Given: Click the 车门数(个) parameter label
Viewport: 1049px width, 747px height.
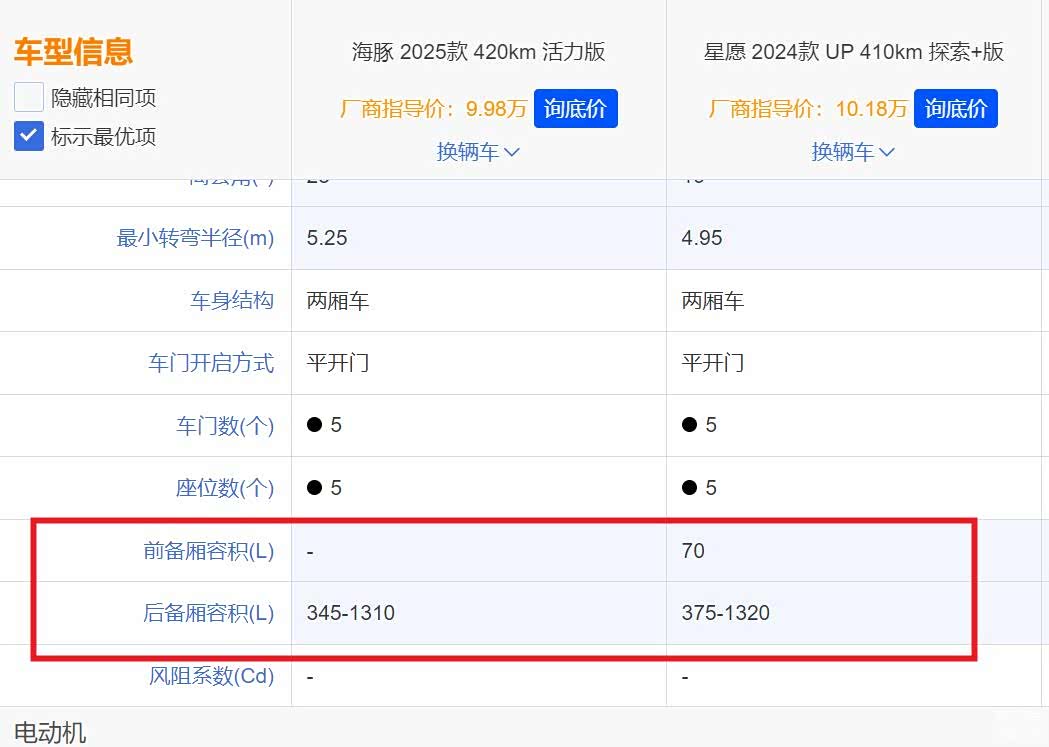Looking at the screenshot, I should (225, 426).
